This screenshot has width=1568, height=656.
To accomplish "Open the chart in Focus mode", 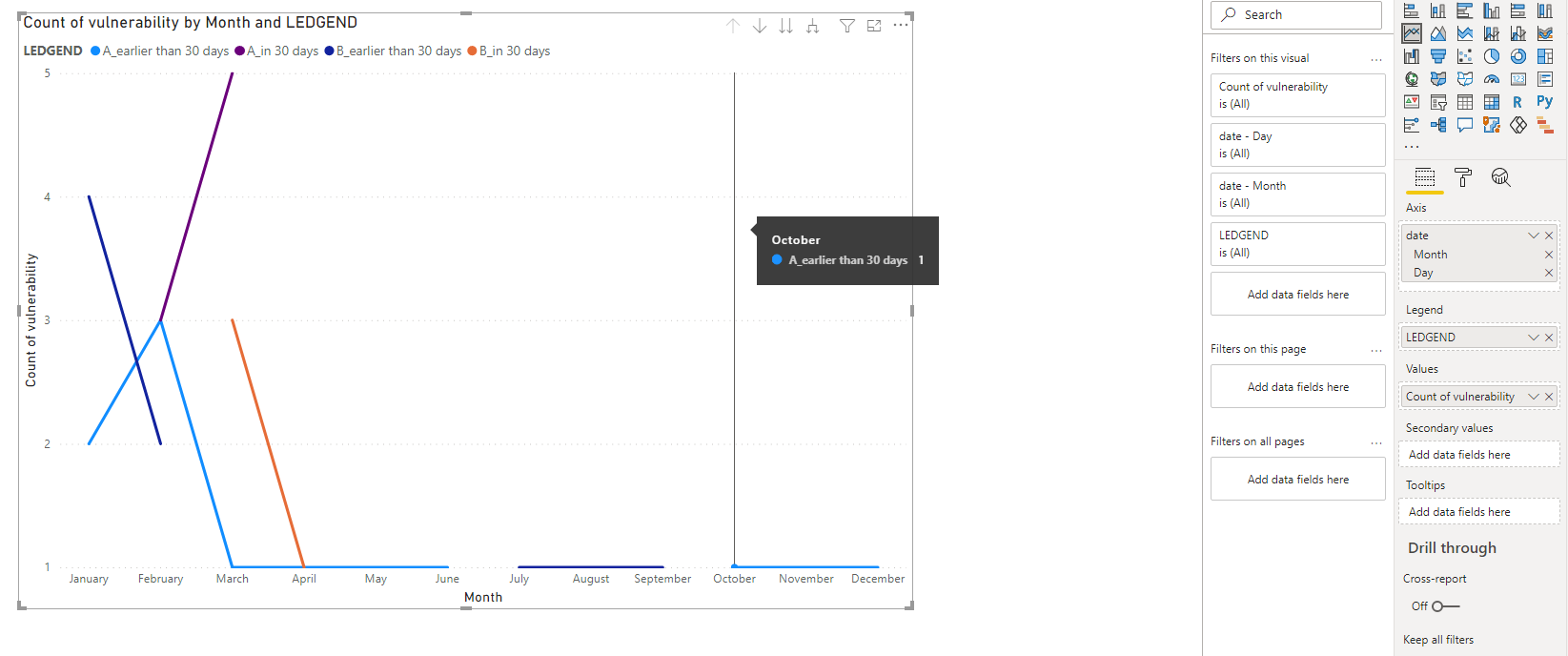I will (x=874, y=26).
